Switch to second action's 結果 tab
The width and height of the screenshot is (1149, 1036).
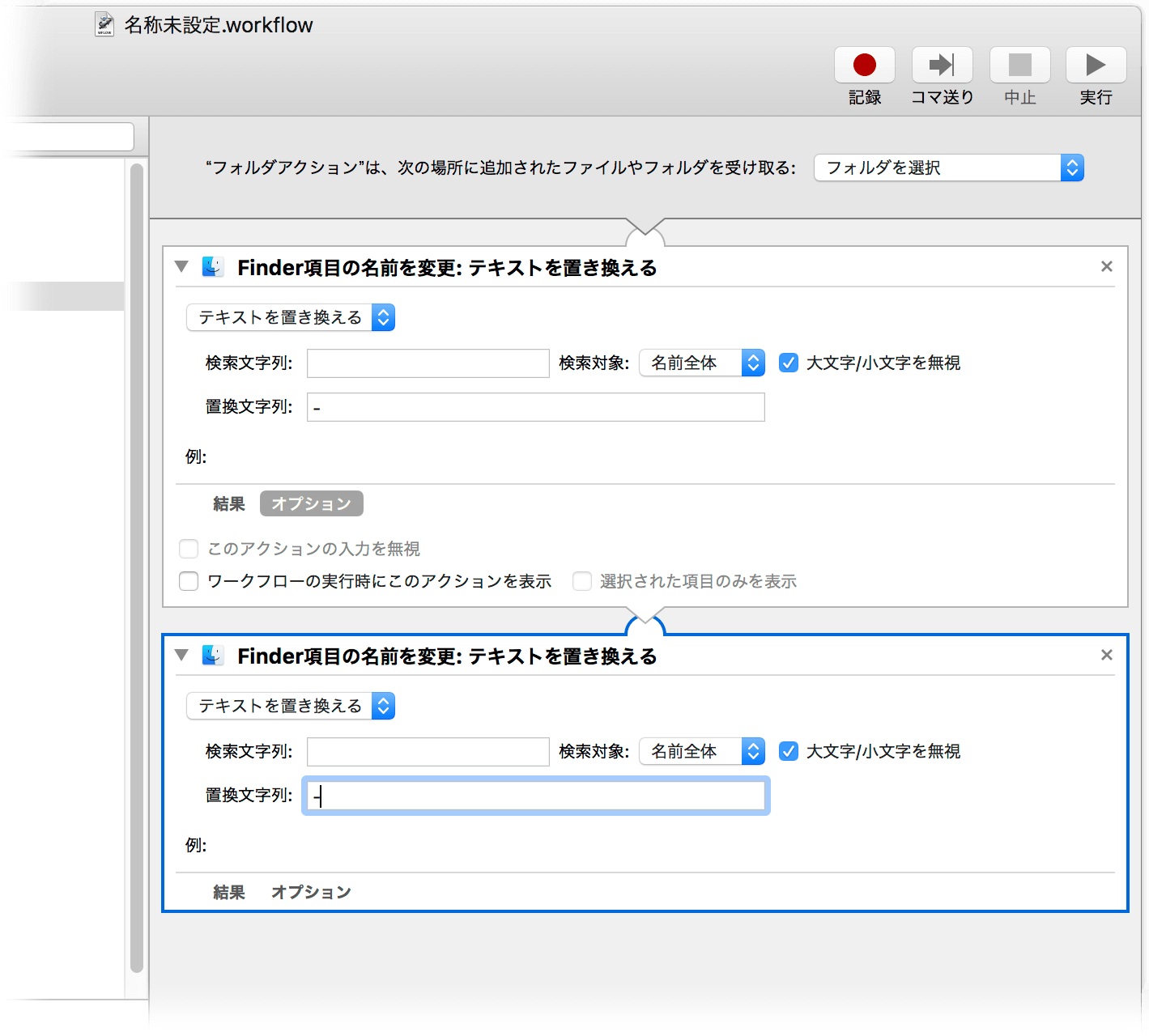pos(229,892)
